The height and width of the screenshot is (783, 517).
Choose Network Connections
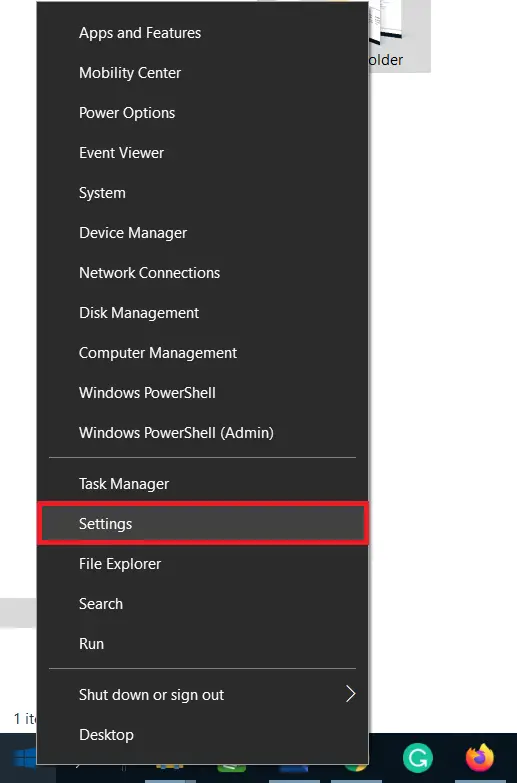[x=202, y=273]
